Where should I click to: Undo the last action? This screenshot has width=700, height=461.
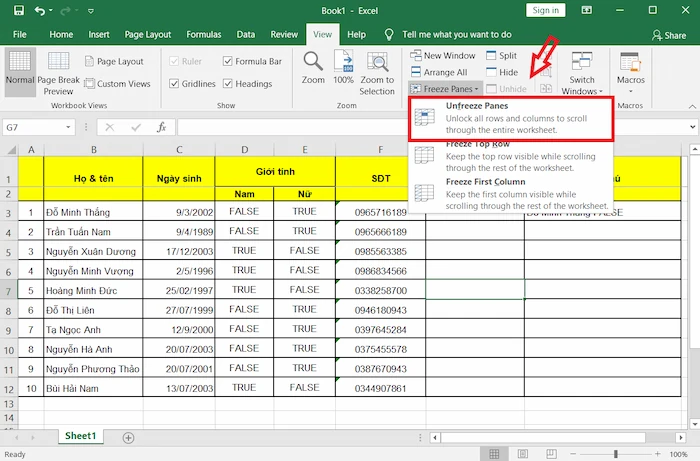tap(40, 10)
